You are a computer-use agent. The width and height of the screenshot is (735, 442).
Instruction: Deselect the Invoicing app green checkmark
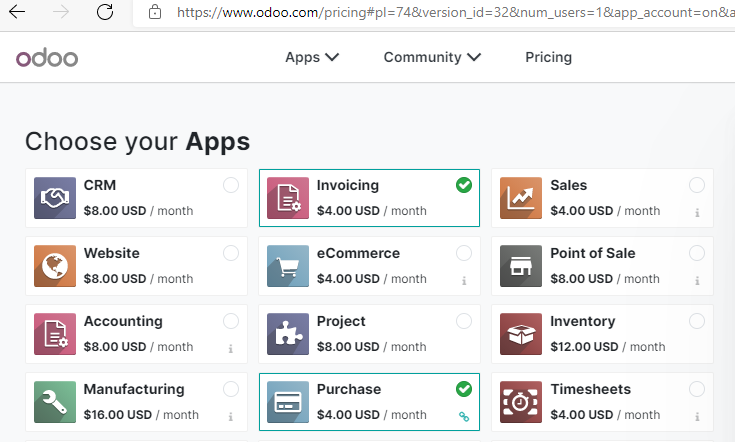pyautogui.click(x=464, y=185)
